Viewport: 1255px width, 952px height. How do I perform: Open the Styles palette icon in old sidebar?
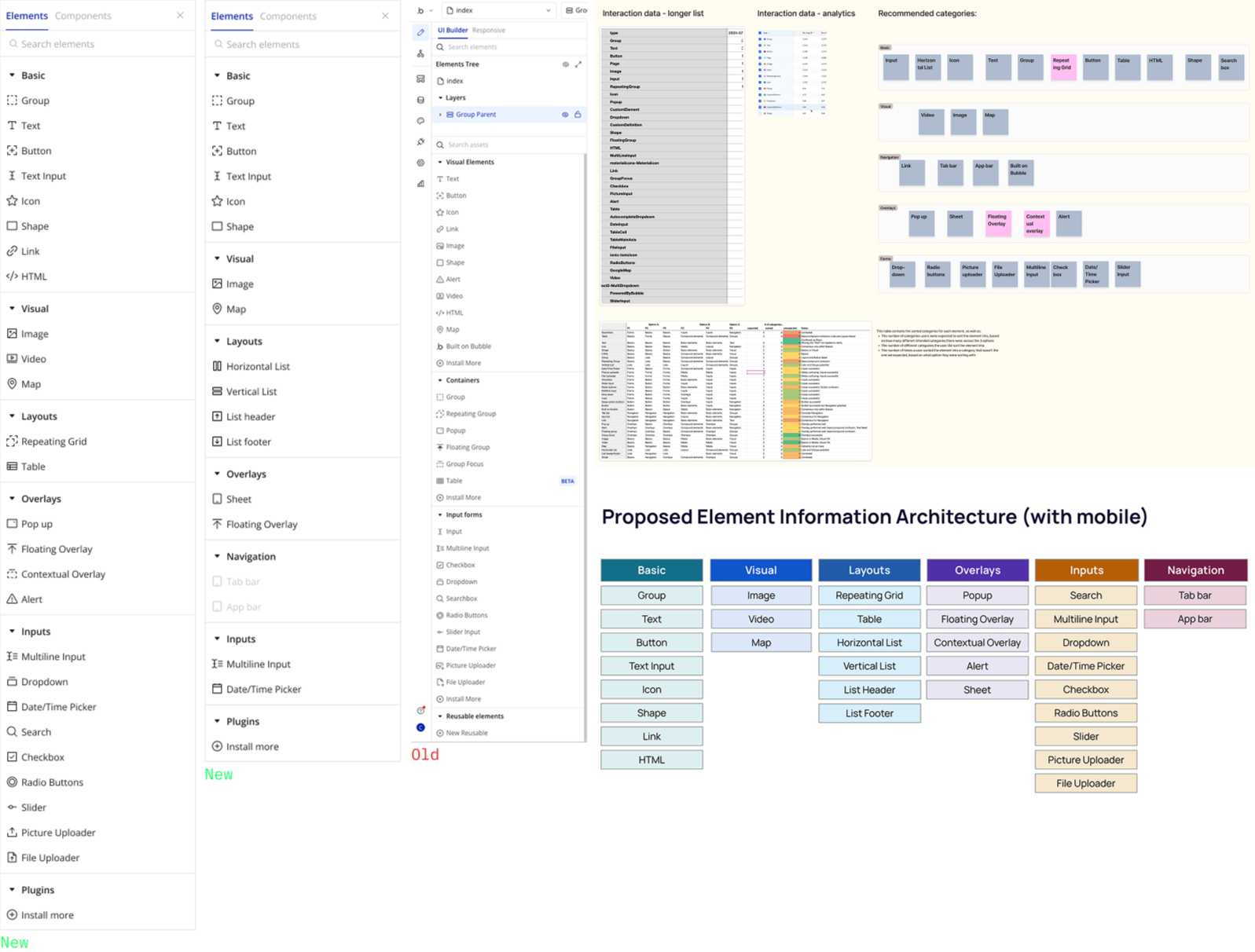[x=420, y=121]
